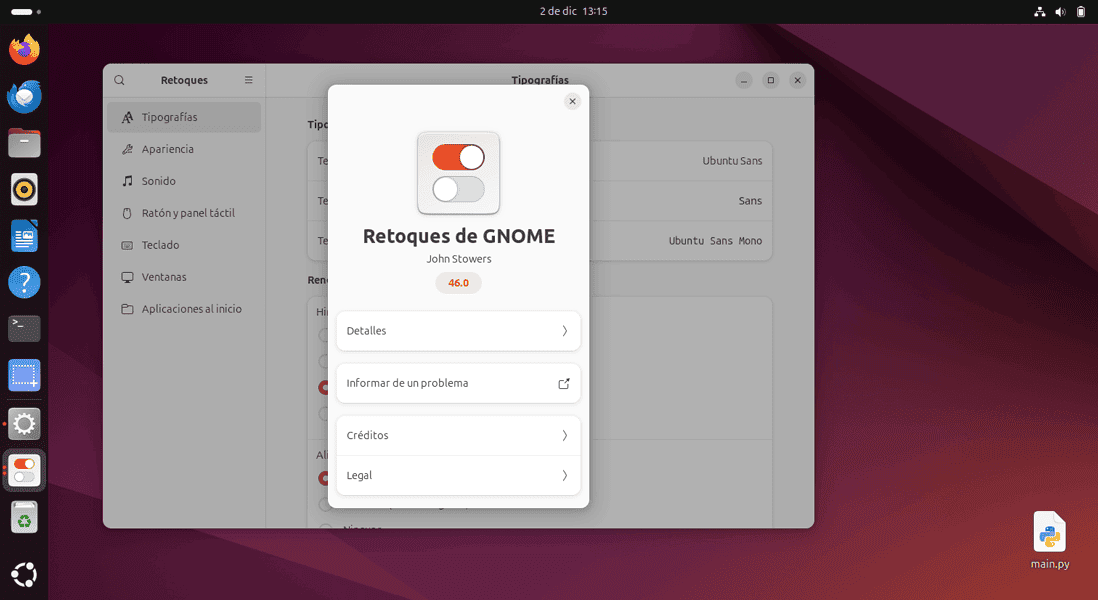Open the hamburger menu in Retoques
The image size is (1098, 600).
[248, 80]
